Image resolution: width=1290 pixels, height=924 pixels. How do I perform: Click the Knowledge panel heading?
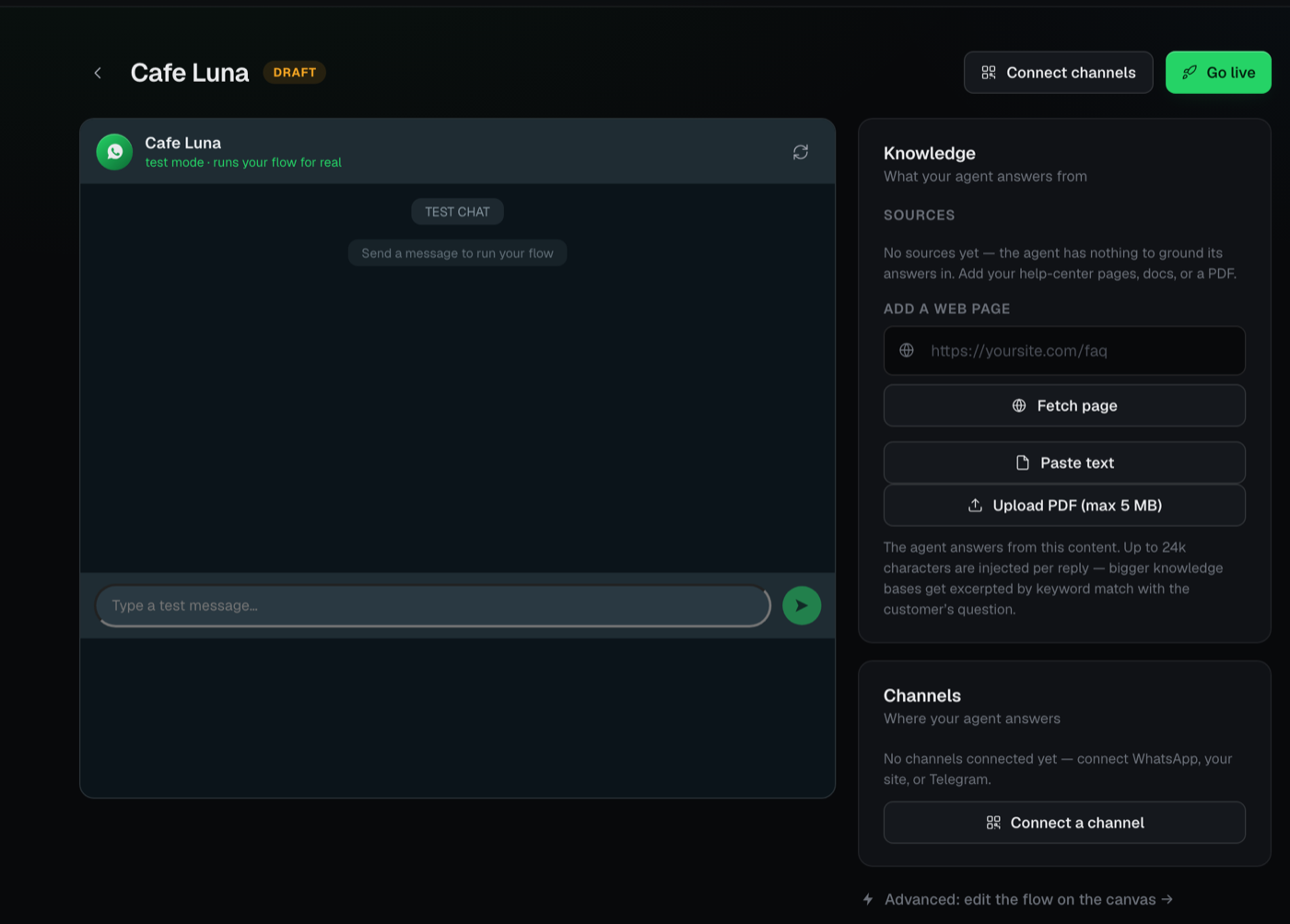pyautogui.click(x=929, y=153)
